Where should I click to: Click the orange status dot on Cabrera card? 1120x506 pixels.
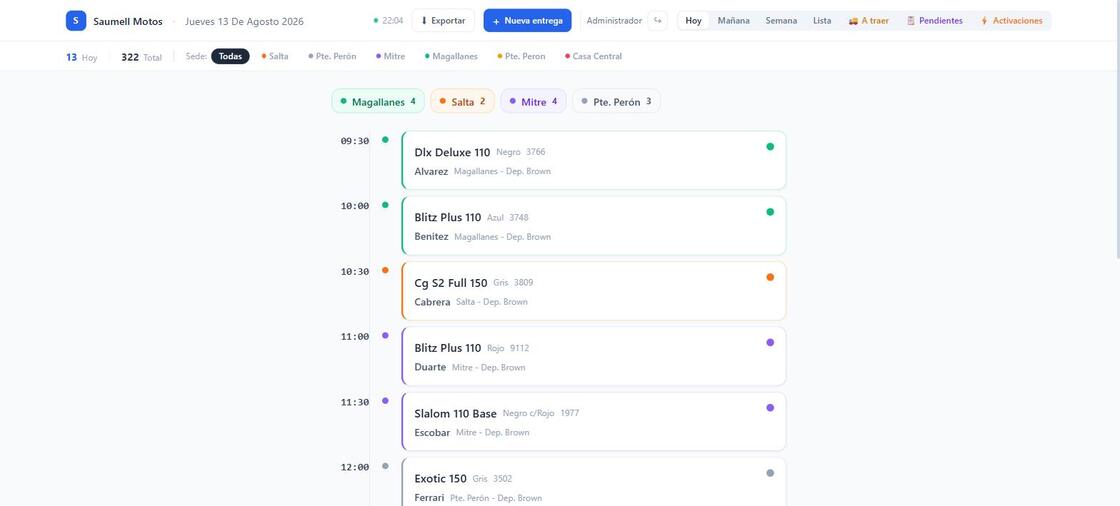pyautogui.click(x=770, y=277)
